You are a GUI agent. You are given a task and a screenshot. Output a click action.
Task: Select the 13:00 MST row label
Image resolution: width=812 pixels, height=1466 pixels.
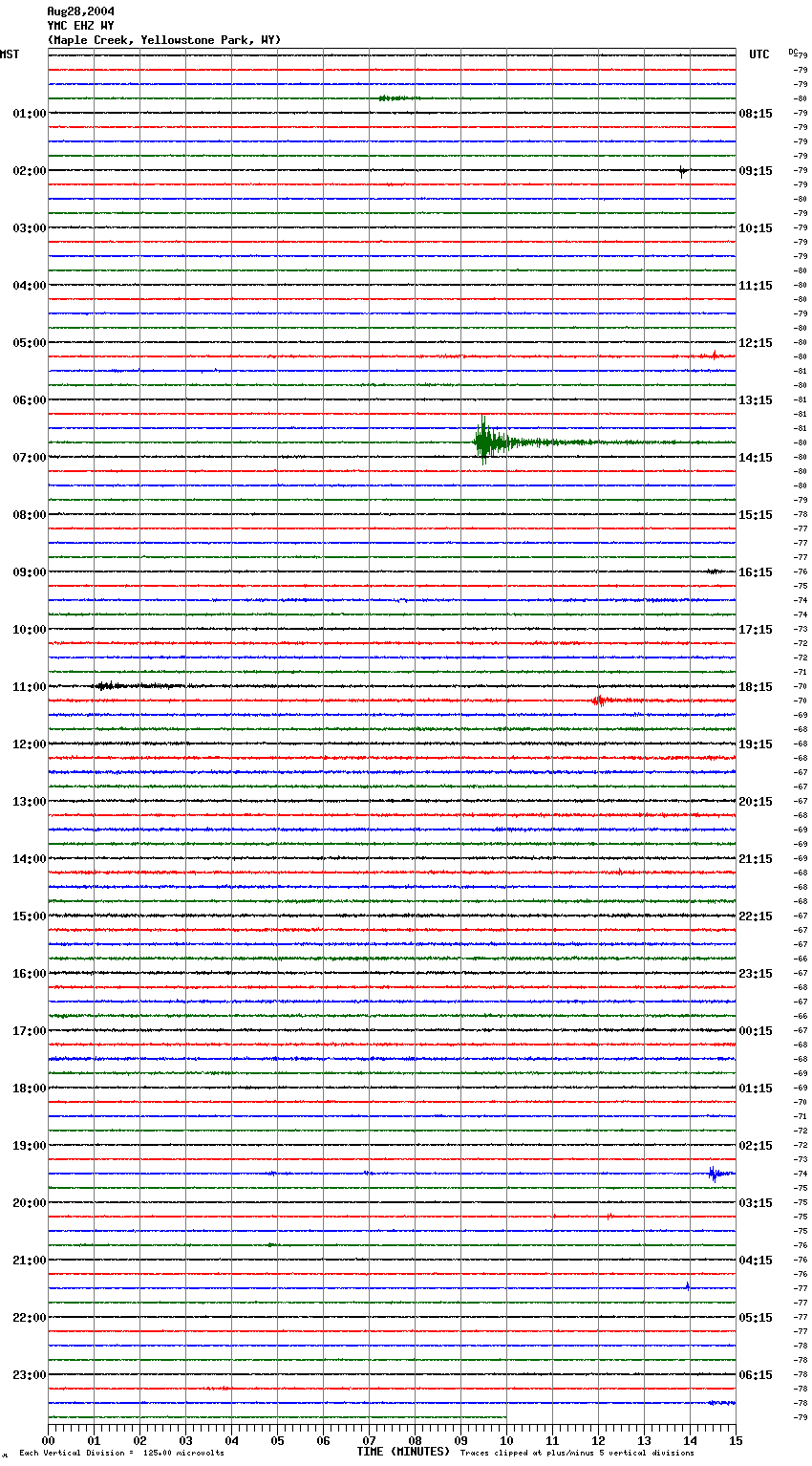29,802
